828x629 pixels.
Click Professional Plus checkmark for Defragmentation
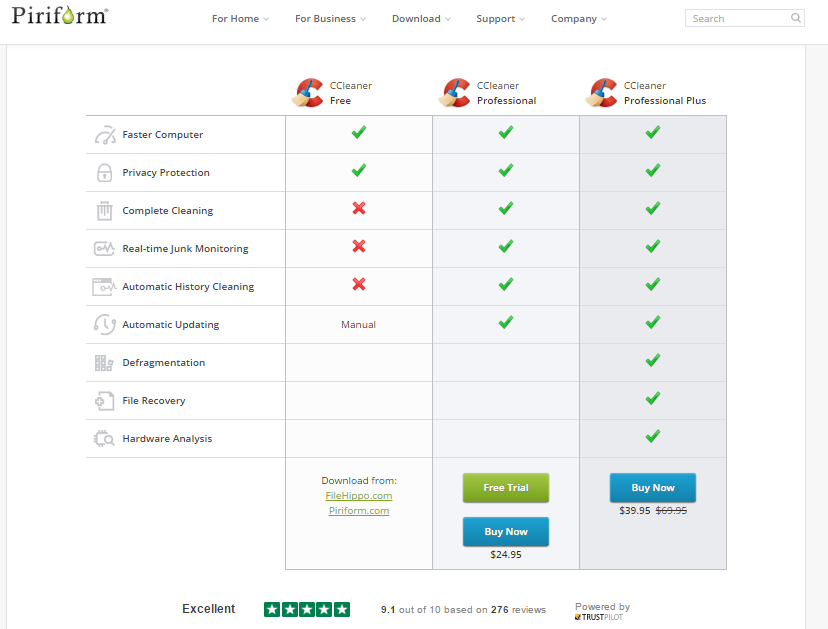pos(653,360)
